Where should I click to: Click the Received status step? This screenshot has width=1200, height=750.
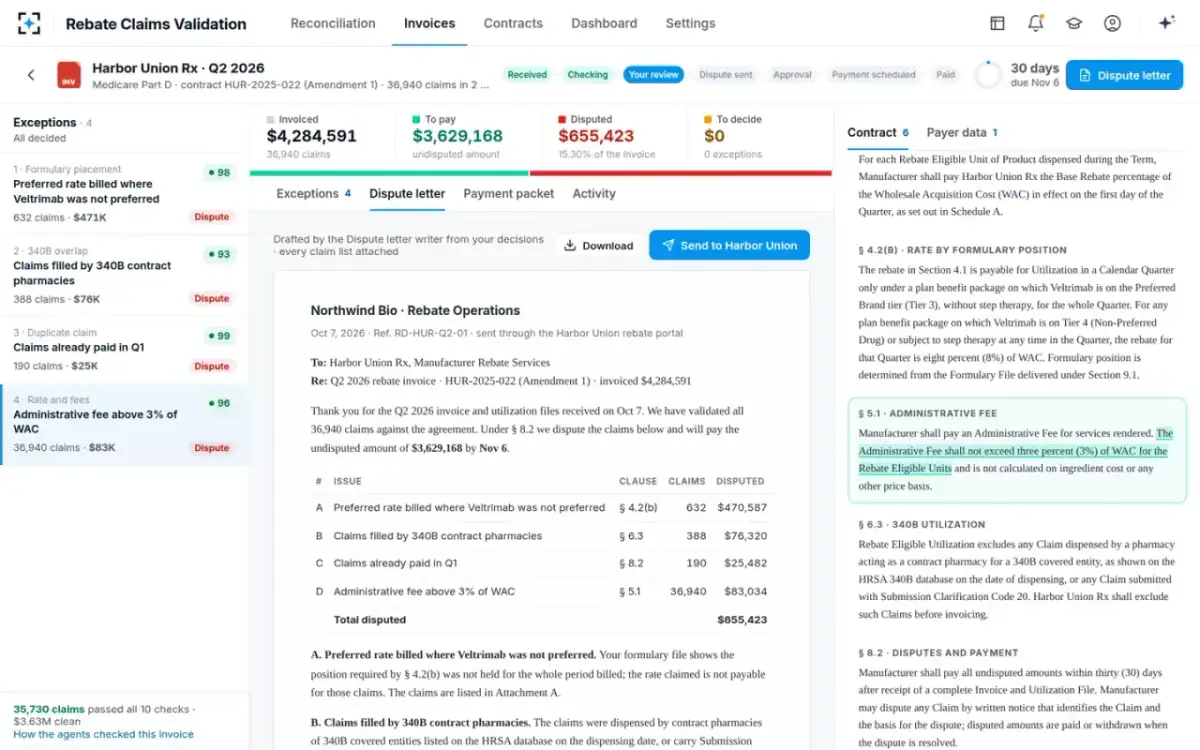click(527, 75)
